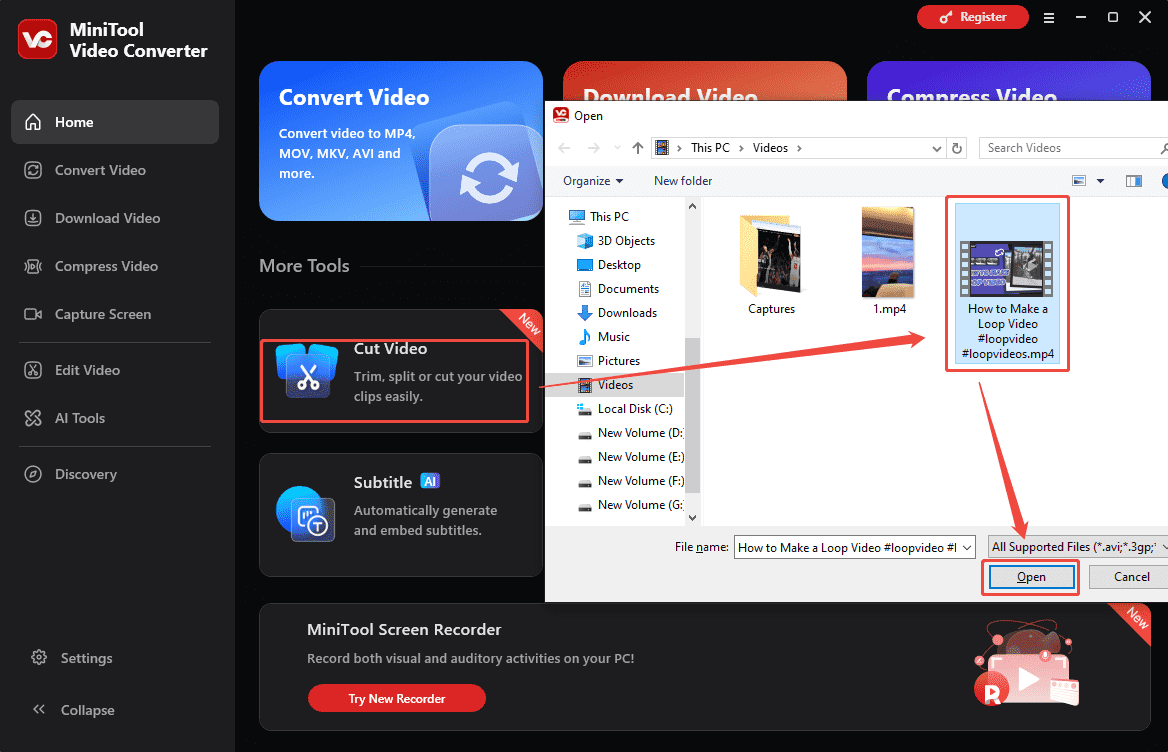Open Settings via the gear icon
Viewport: 1168px width, 752px height.
click(x=39, y=657)
